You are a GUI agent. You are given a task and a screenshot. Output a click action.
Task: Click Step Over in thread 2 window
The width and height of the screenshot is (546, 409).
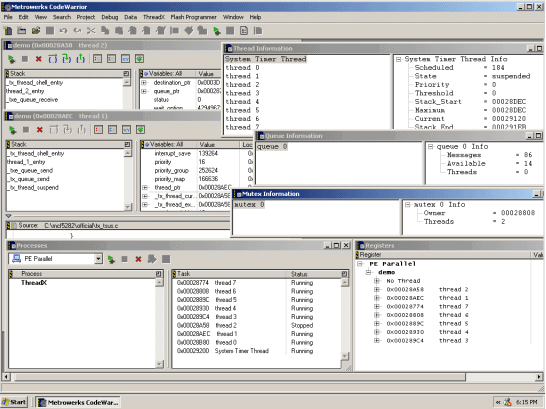53,59
